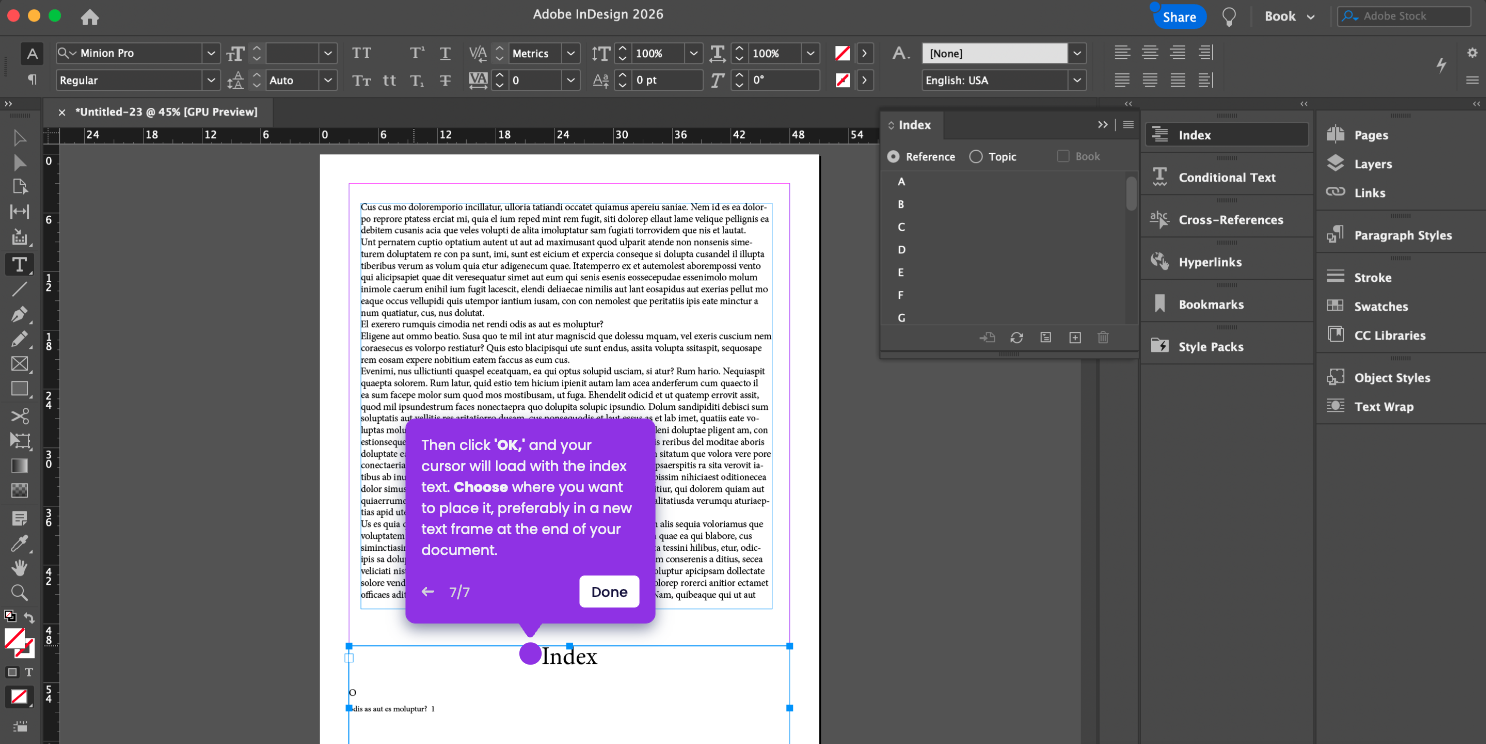Expand the English: USA language dropdown

(1077, 80)
